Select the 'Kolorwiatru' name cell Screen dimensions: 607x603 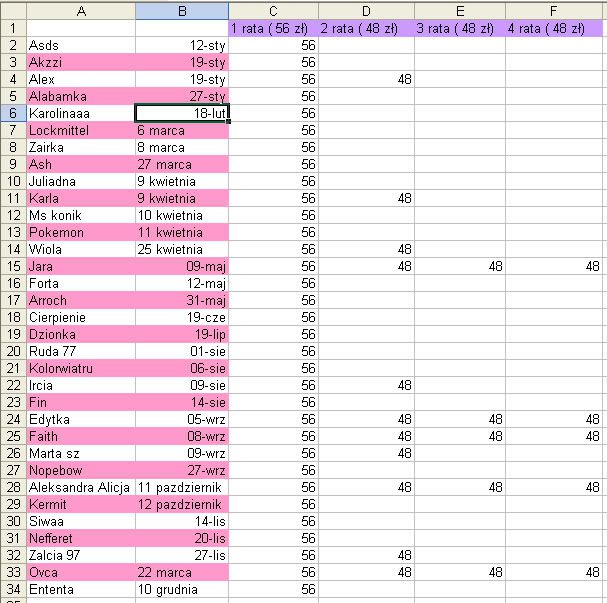click(x=81, y=368)
